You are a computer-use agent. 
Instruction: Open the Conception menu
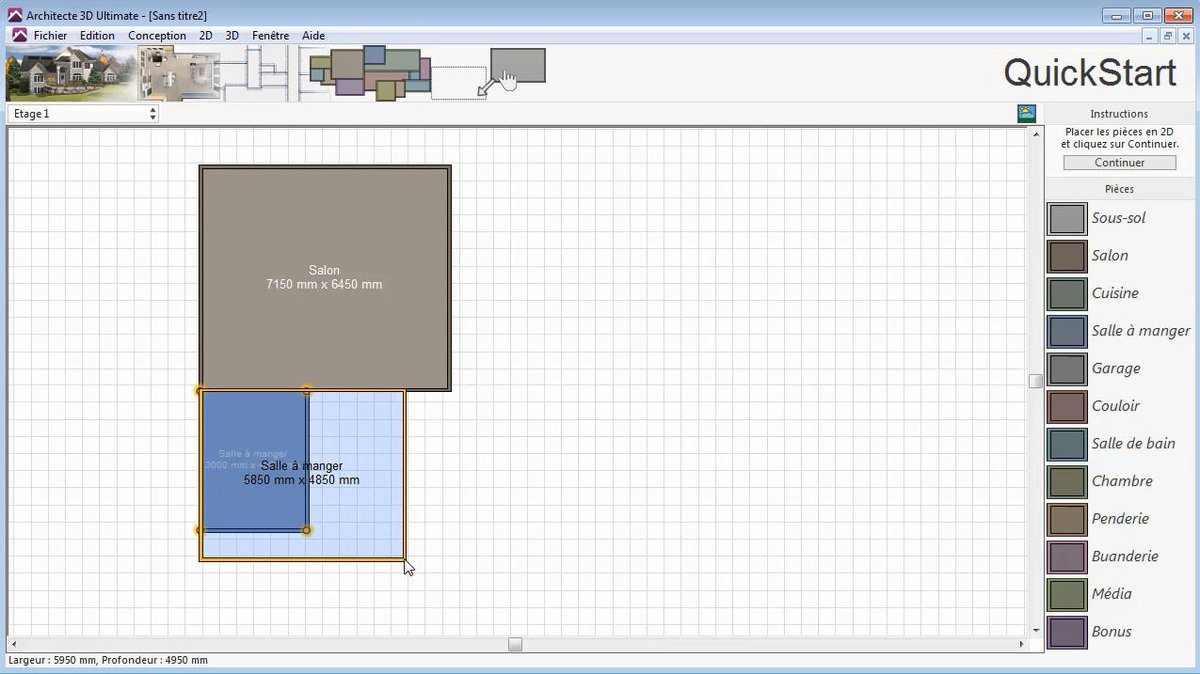coord(157,35)
